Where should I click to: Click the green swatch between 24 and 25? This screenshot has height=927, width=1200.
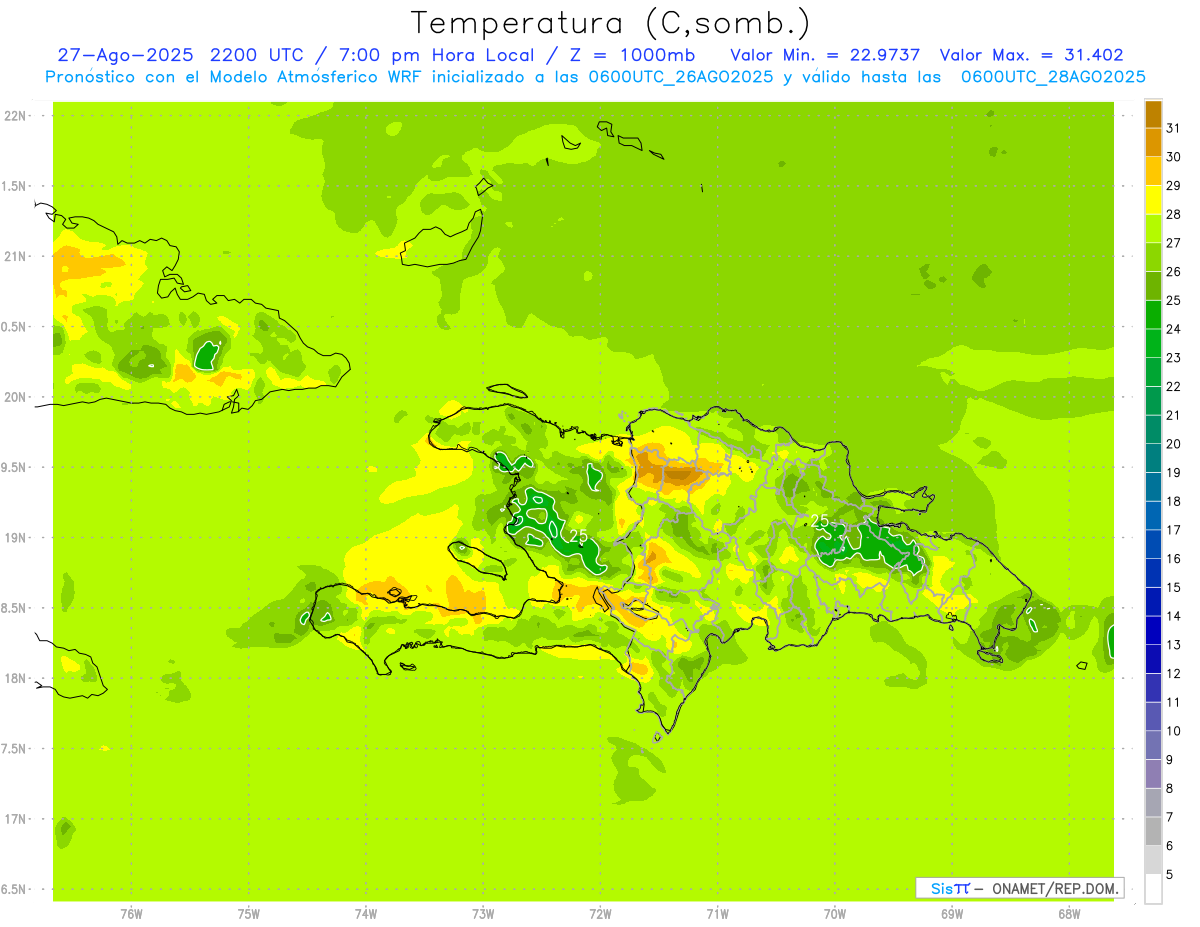tap(1153, 314)
